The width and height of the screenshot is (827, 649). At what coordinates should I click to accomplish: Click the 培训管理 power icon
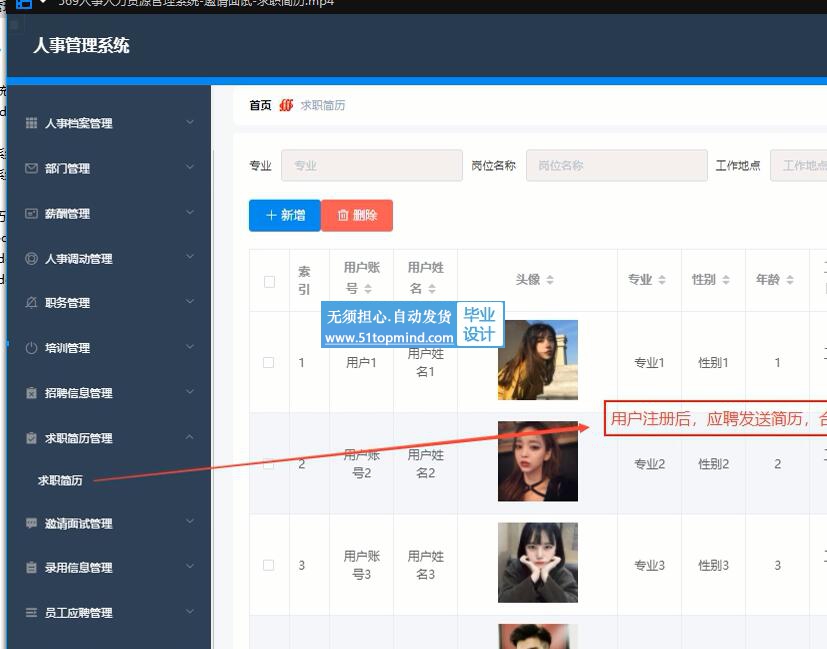click(x=31, y=348)
